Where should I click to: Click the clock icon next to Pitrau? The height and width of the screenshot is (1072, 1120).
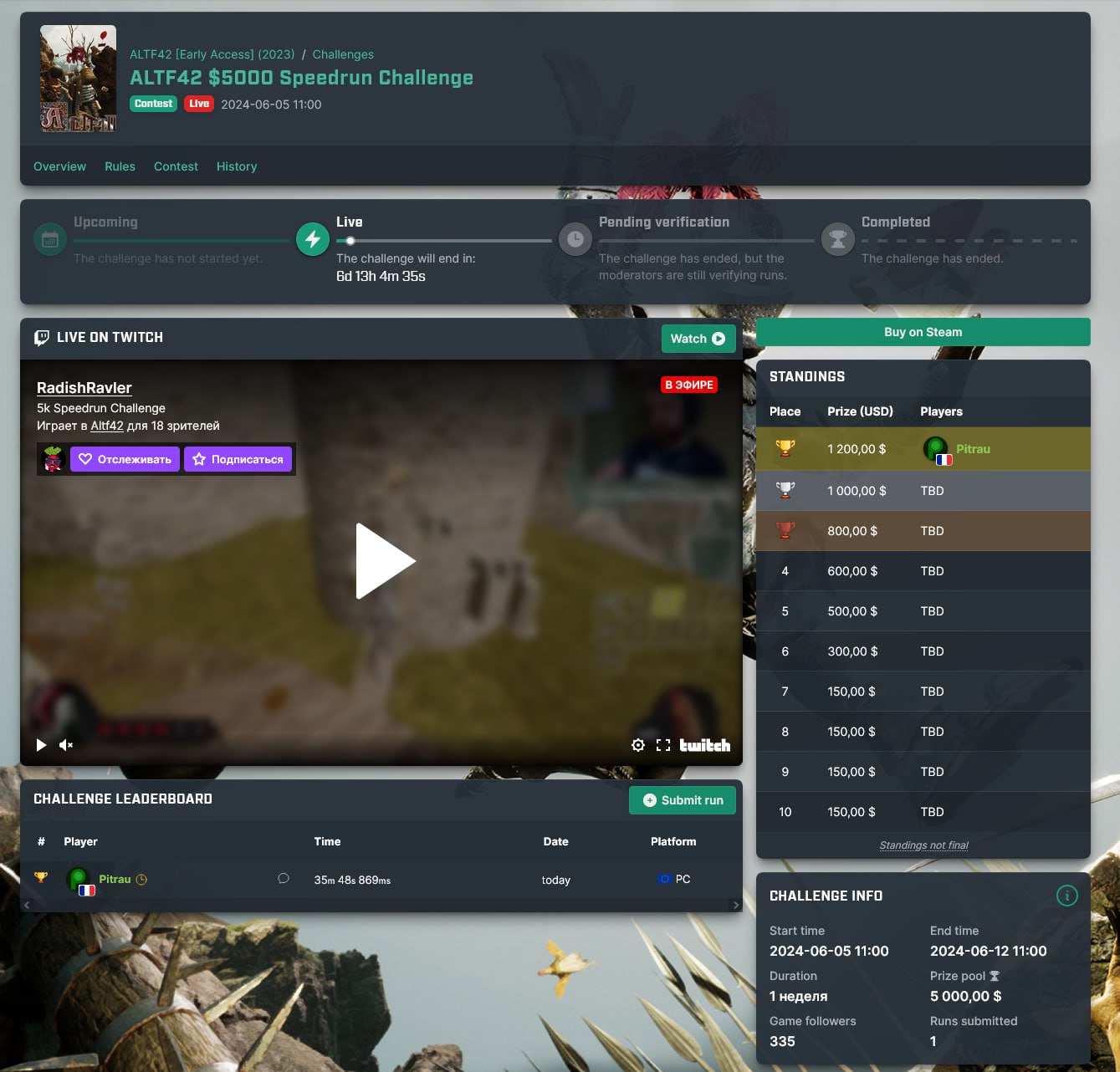[x=141, y=880]
